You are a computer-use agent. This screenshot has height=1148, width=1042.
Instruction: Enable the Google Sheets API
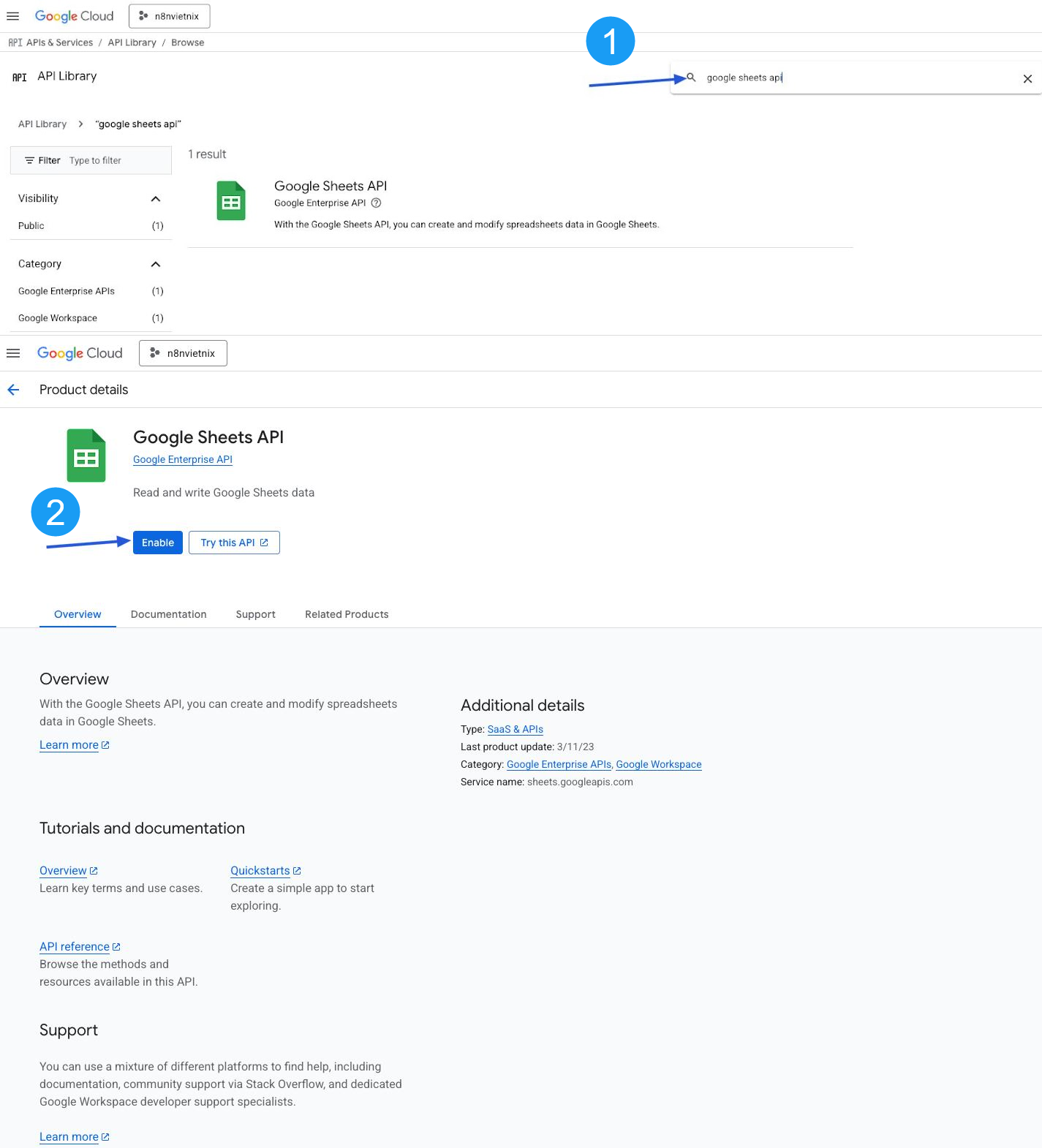coord(158,543)
